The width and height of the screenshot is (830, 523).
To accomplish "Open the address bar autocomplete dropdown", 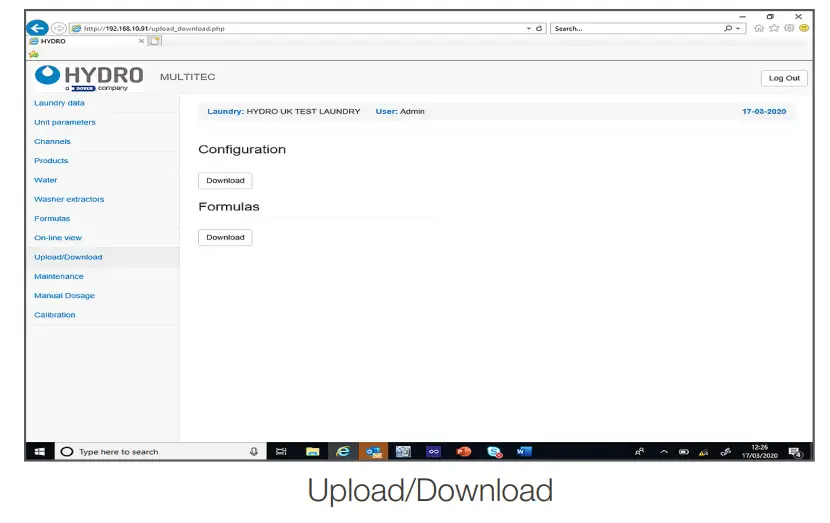I will coord(528,29).
